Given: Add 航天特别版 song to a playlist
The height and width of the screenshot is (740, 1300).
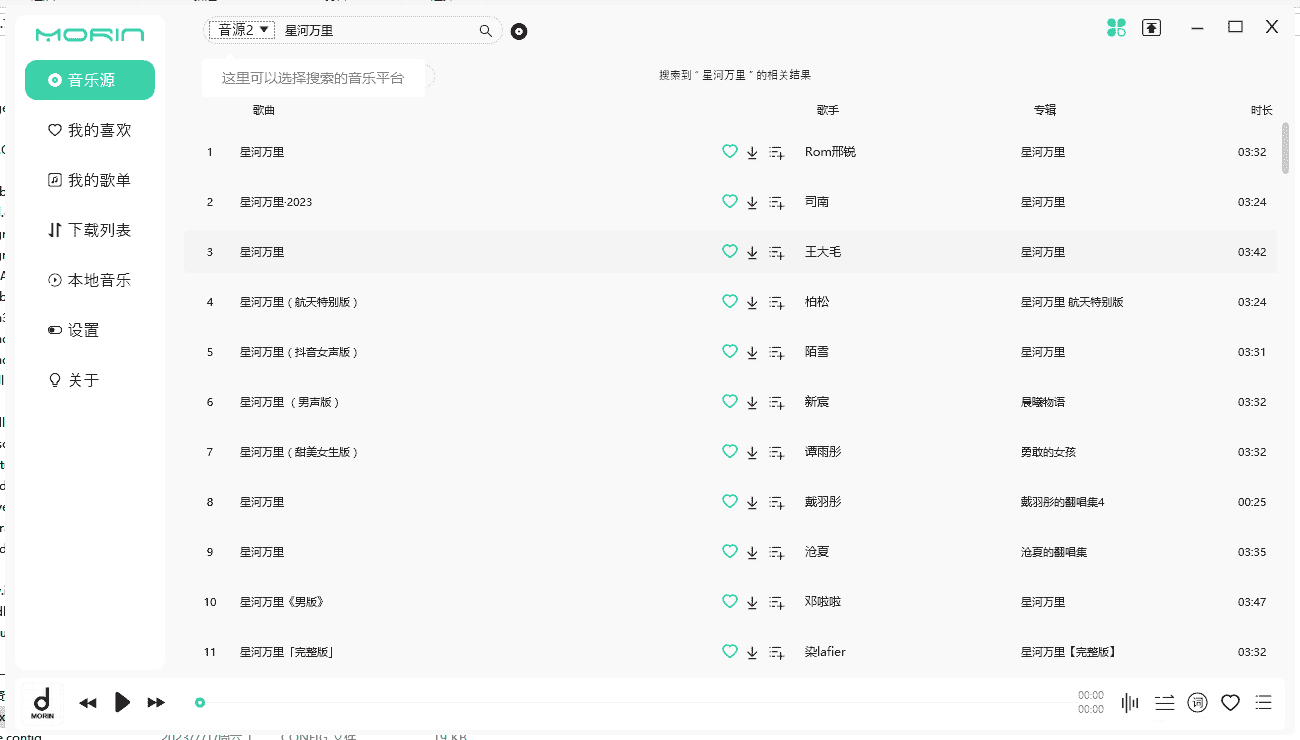Looking at the screenshot, I should (x=776, y=302).
